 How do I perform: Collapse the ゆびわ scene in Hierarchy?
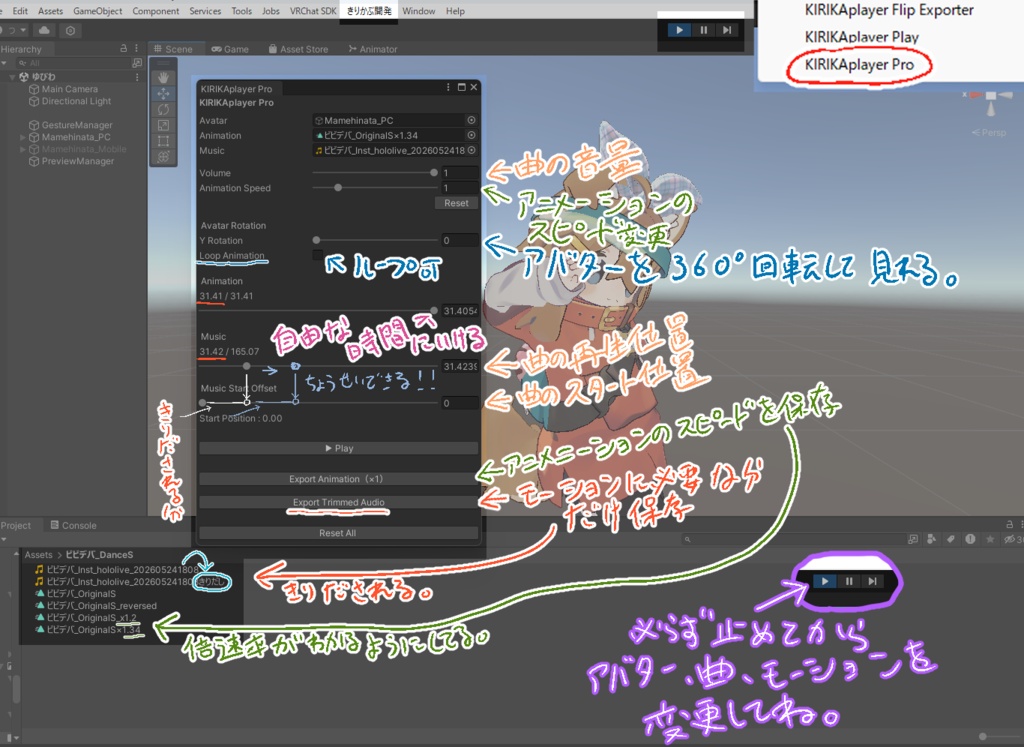point(12,77)
